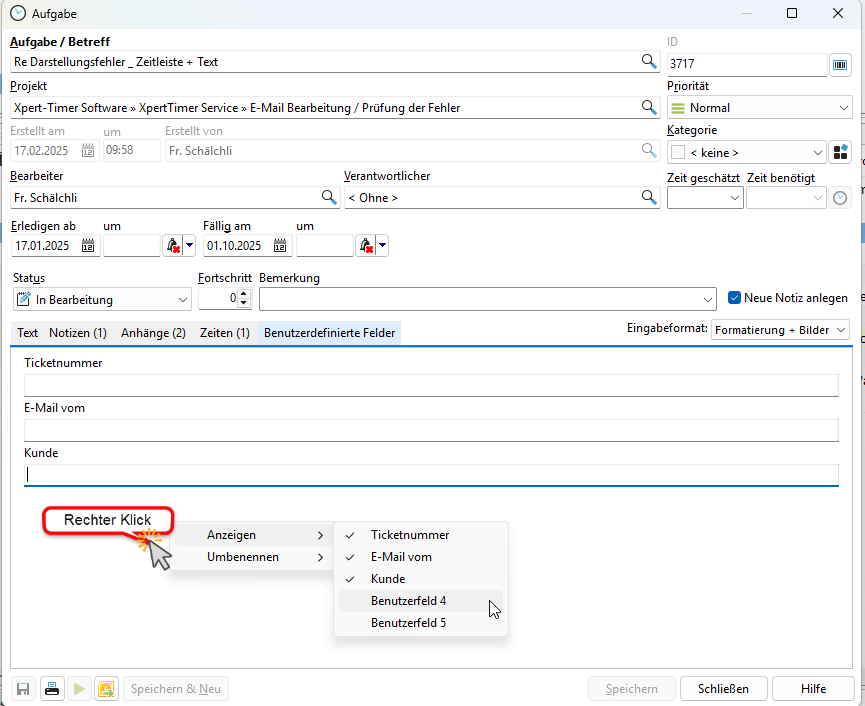
Task: Open the Umbenennen context menu entry
Action: (243, 557)
